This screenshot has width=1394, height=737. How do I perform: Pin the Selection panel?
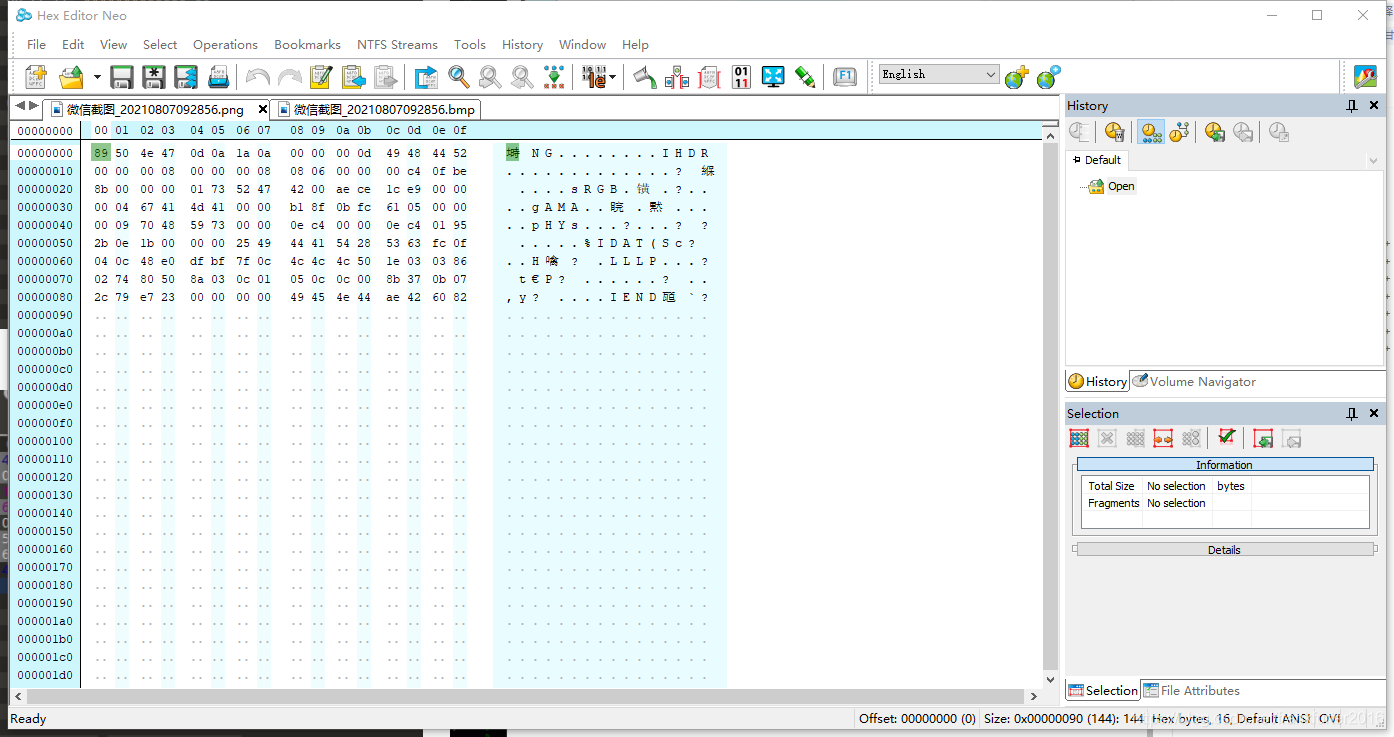pos(1352,414)
